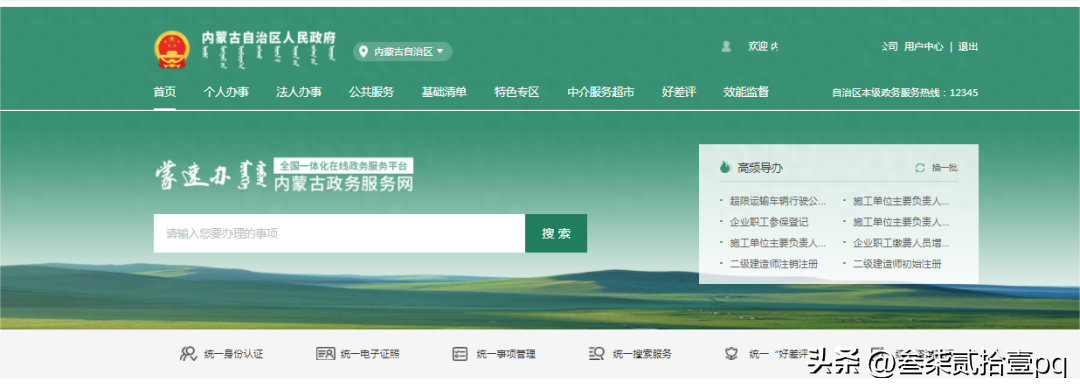Click the national emblem logo
Screen dimensions: 1080x388
point(171,50)
